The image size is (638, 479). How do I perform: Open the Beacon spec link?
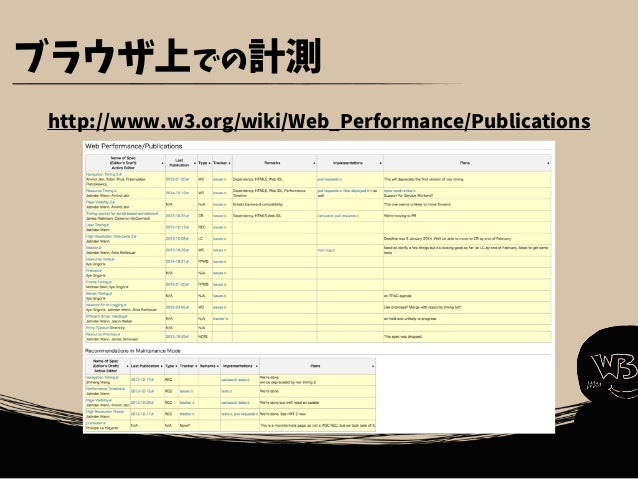[x=93, y=247]
